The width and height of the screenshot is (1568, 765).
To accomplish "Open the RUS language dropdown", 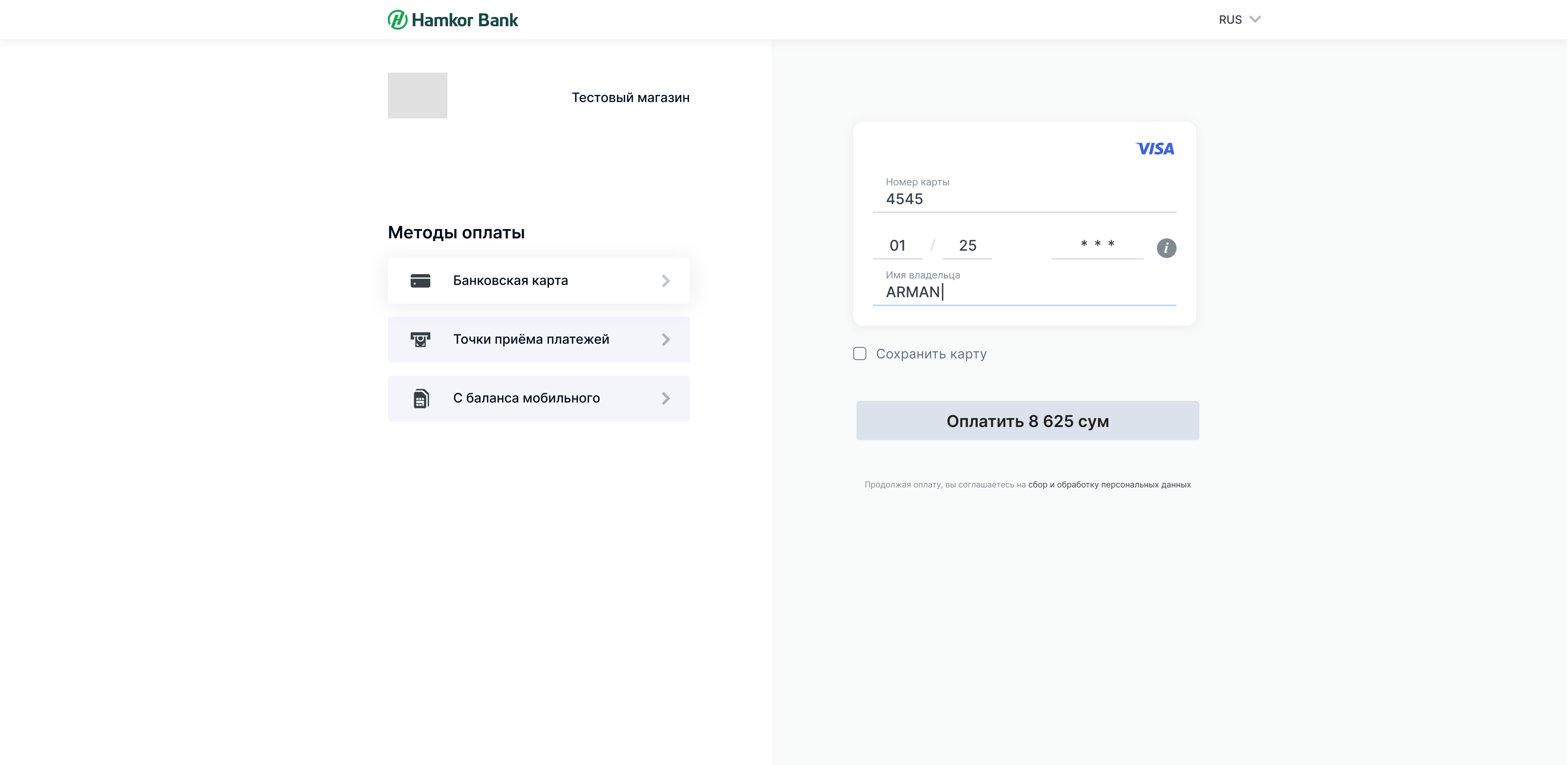I will 1239,19.
